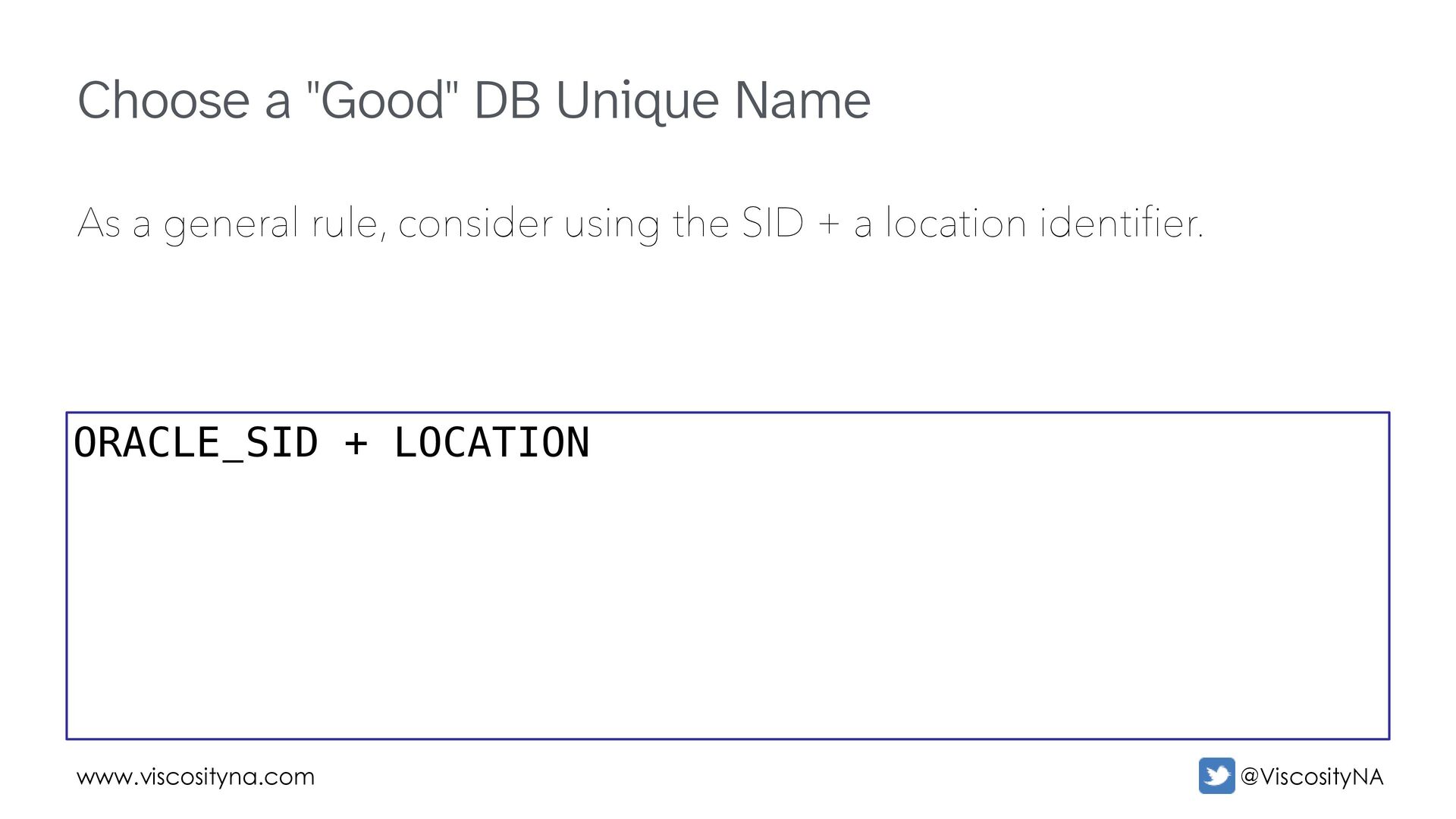Select the word "Name" in the title
The width and height of the screenshot is (1456, 819).
coord(802,100)
